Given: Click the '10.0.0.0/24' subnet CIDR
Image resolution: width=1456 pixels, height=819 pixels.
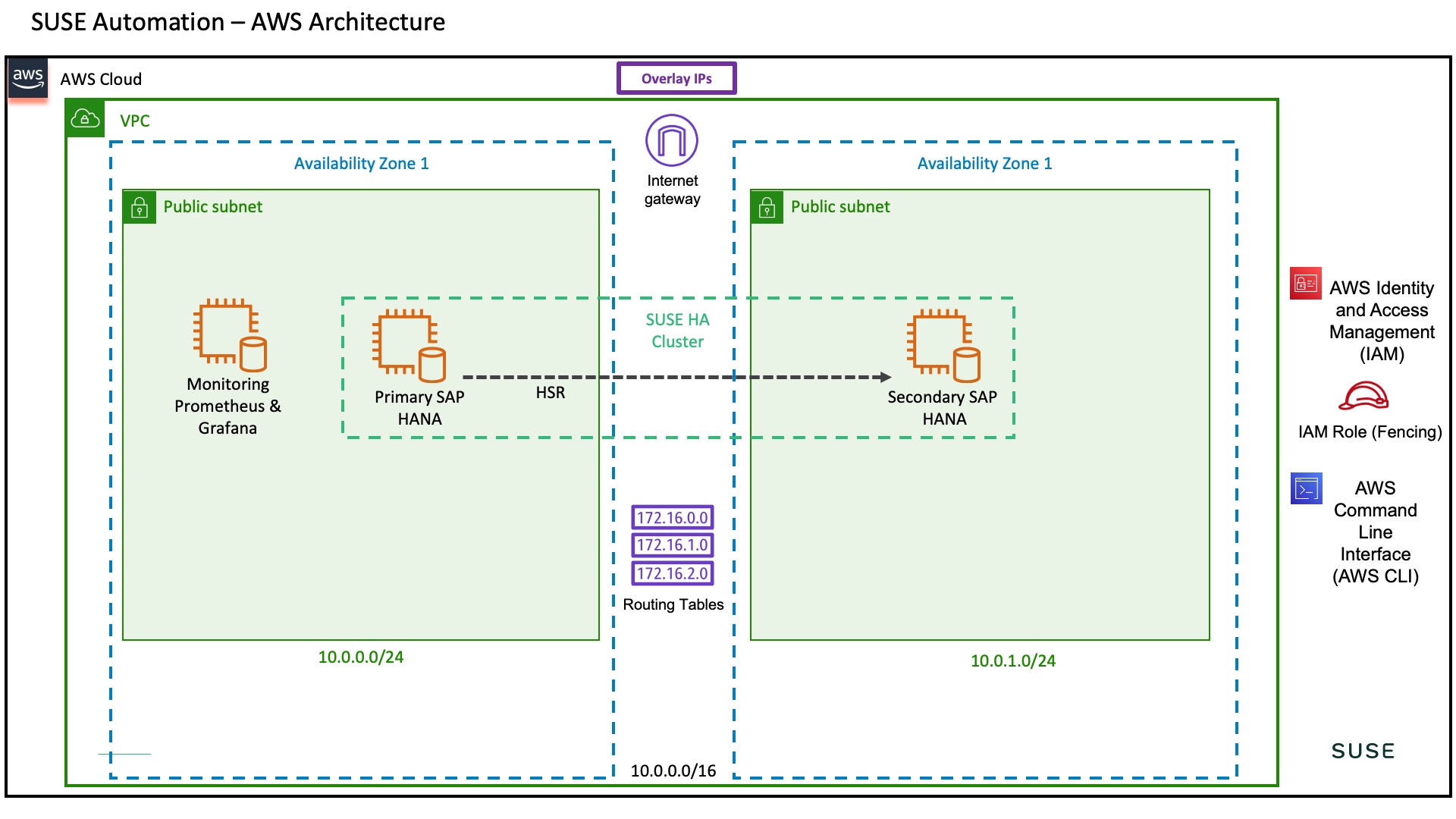Looking at the screenshot, I should click(361, 657).
